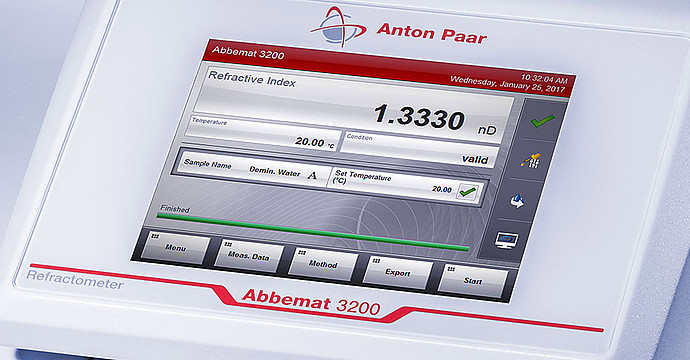The height and width of the screenshot is (360, 690).
Task: Select the monitor display icon in sidebar
Action: click(x=506, y=240)
